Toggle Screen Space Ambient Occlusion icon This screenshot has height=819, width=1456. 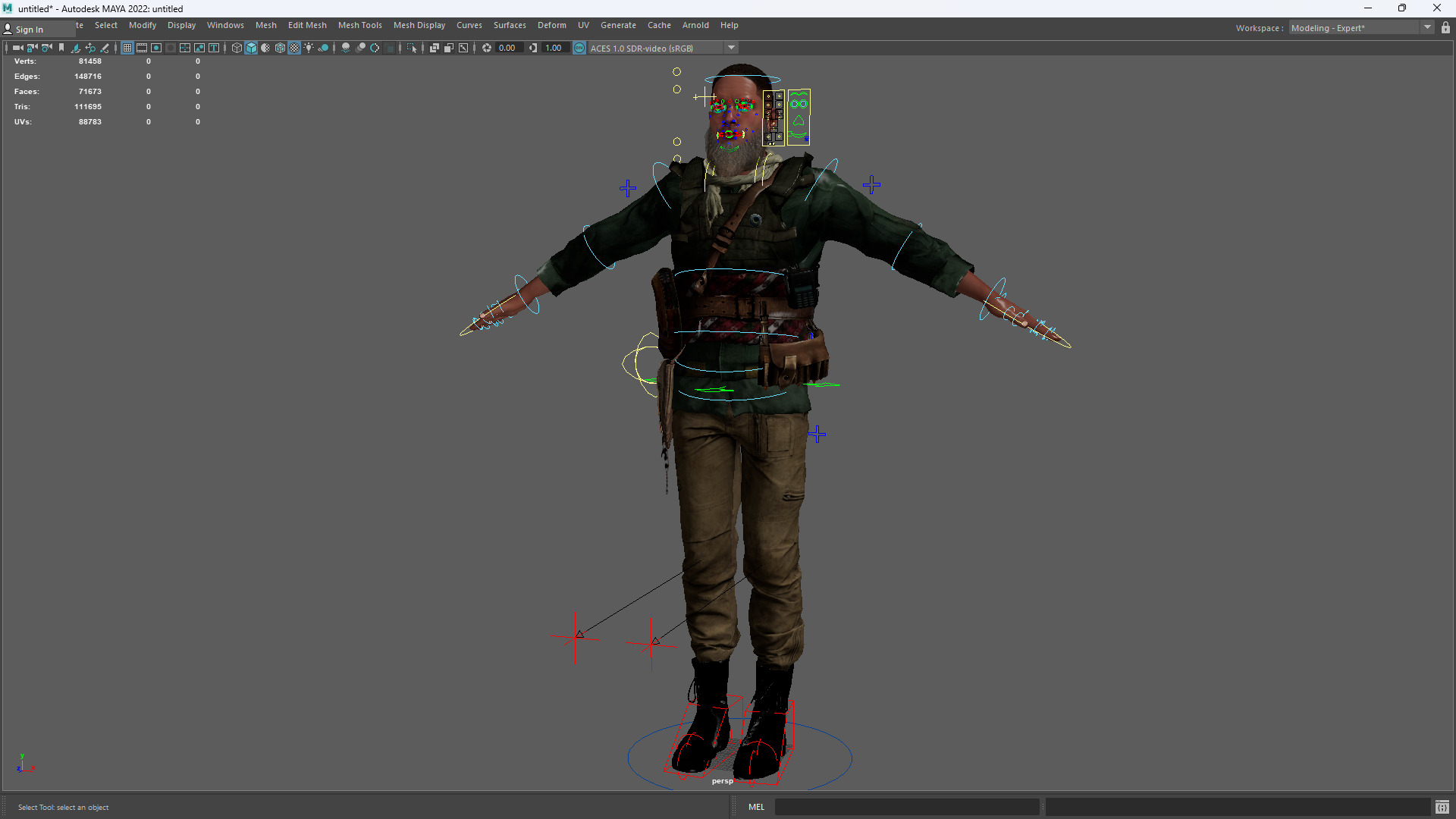[x=346, y=48]
